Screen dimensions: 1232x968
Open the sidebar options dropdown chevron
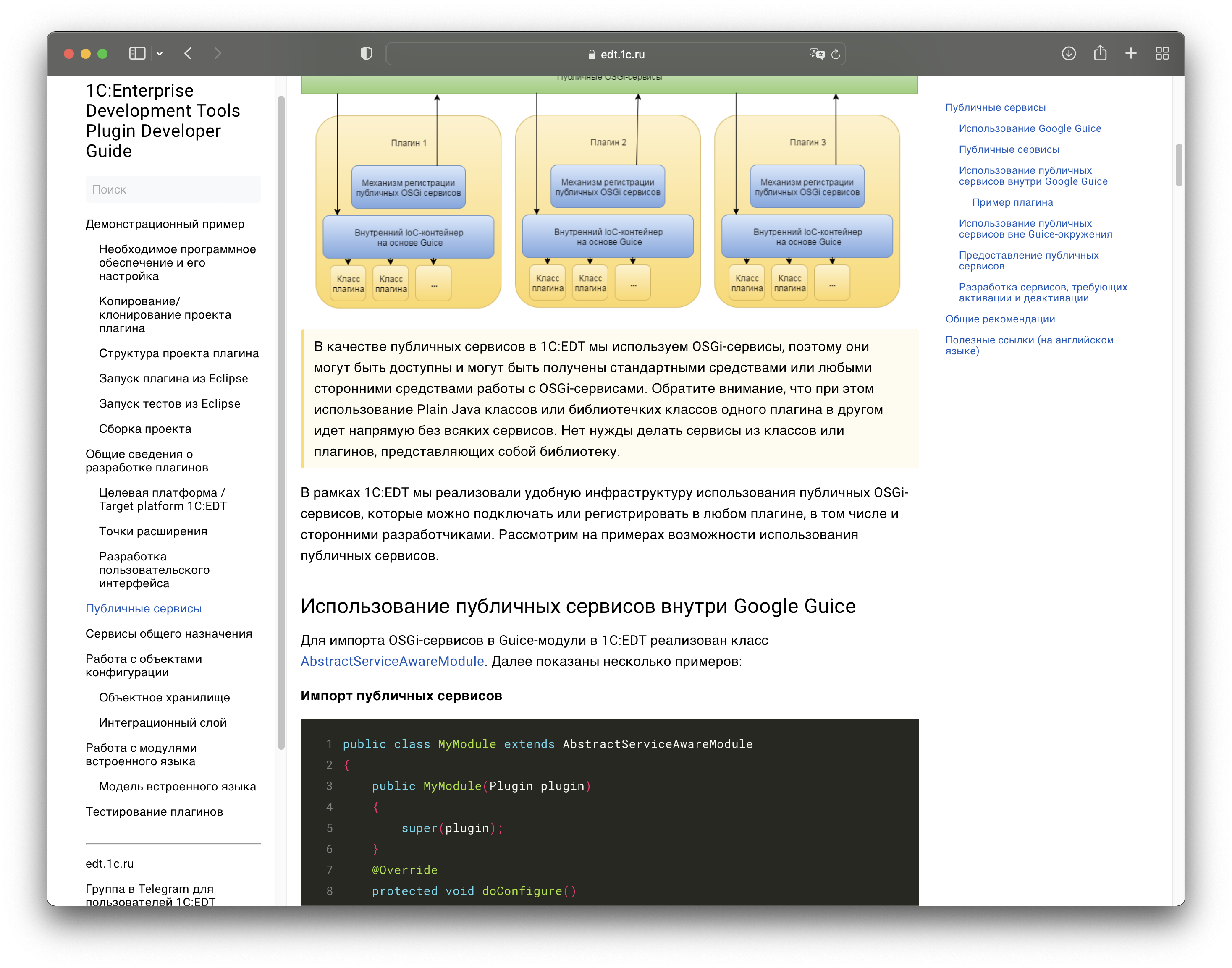pyautogui.click(x=160, y=53)
